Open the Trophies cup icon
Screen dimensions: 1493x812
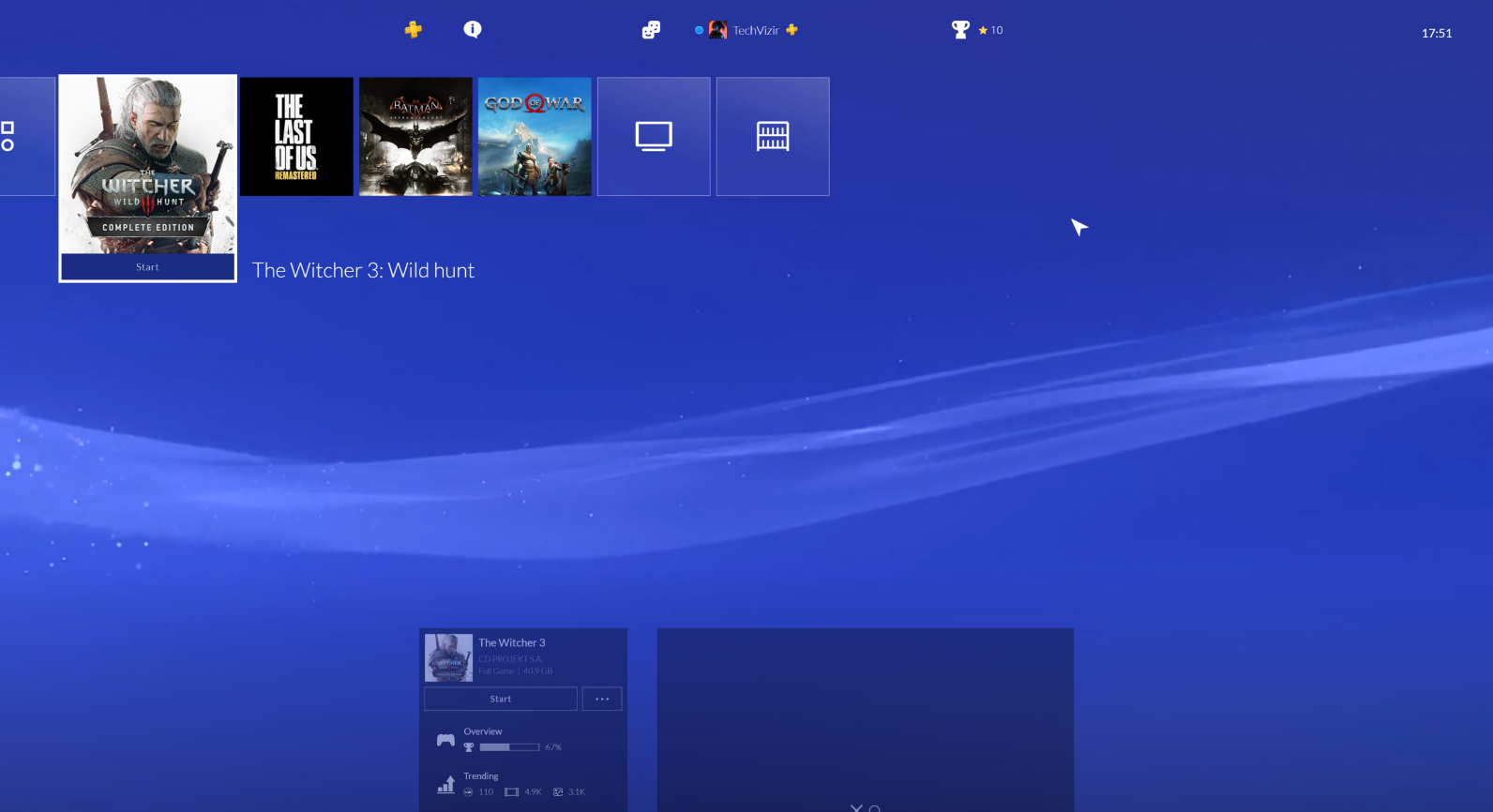click(960, 30)
